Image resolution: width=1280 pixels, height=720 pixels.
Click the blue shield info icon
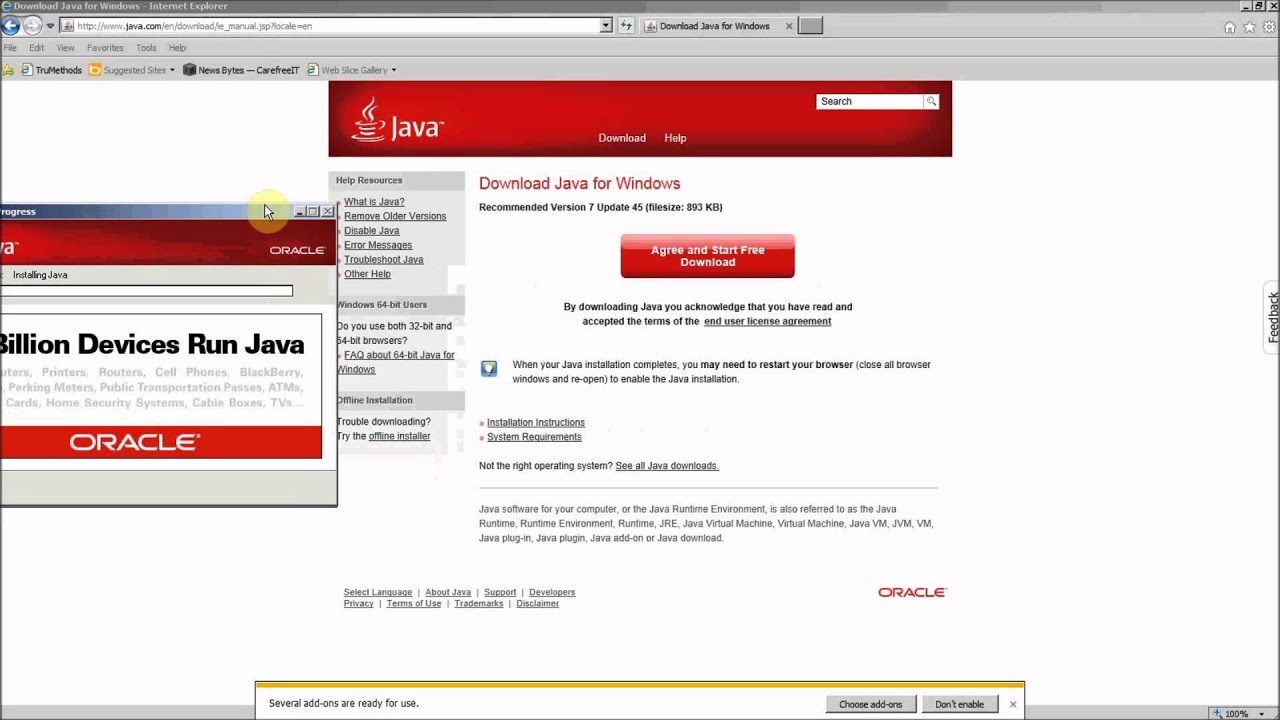[489, 369]
